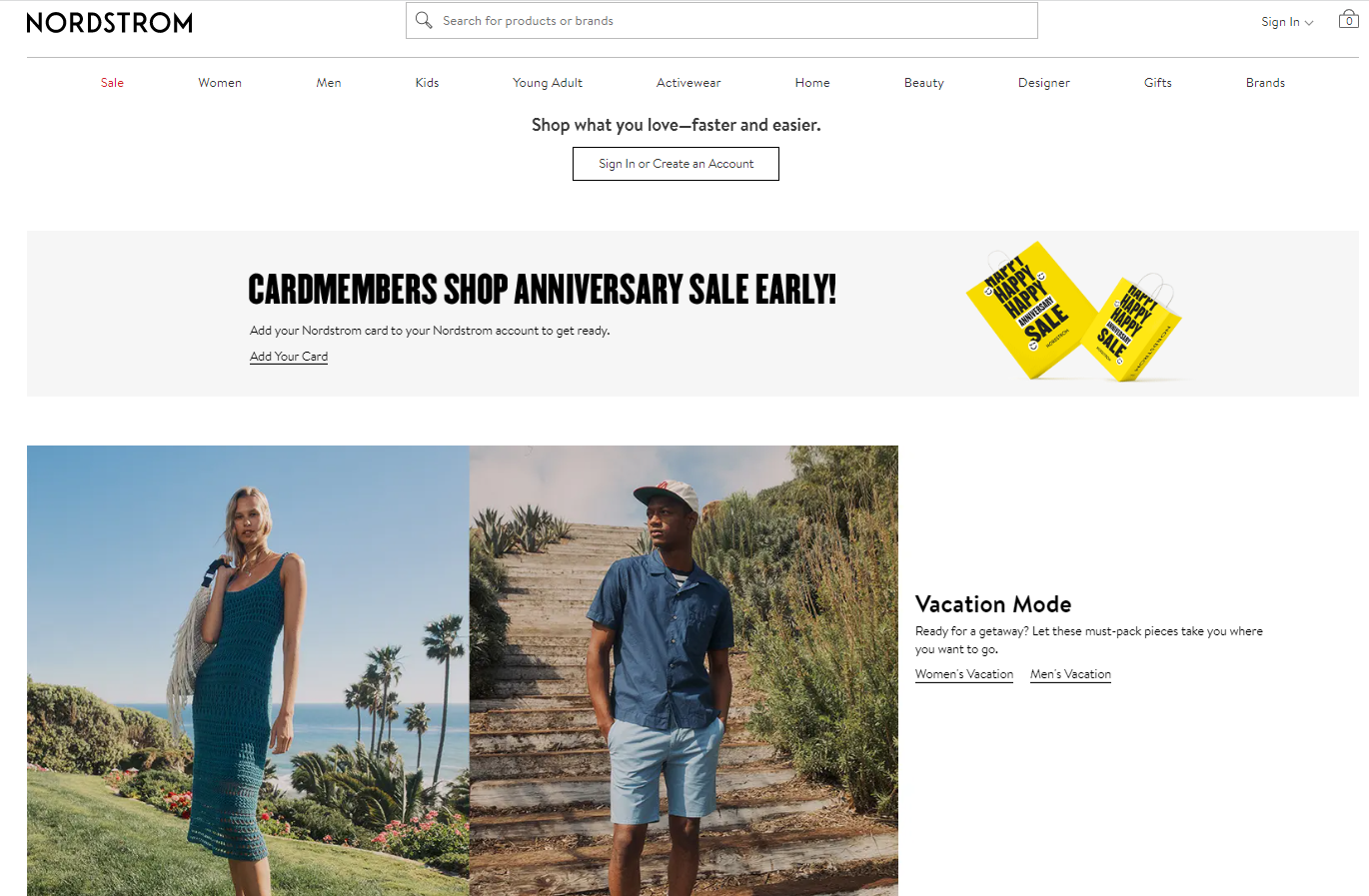This screenshot has height=896, width=1369.
Task: Open the Women menu
Action: (x=220, y=83)
